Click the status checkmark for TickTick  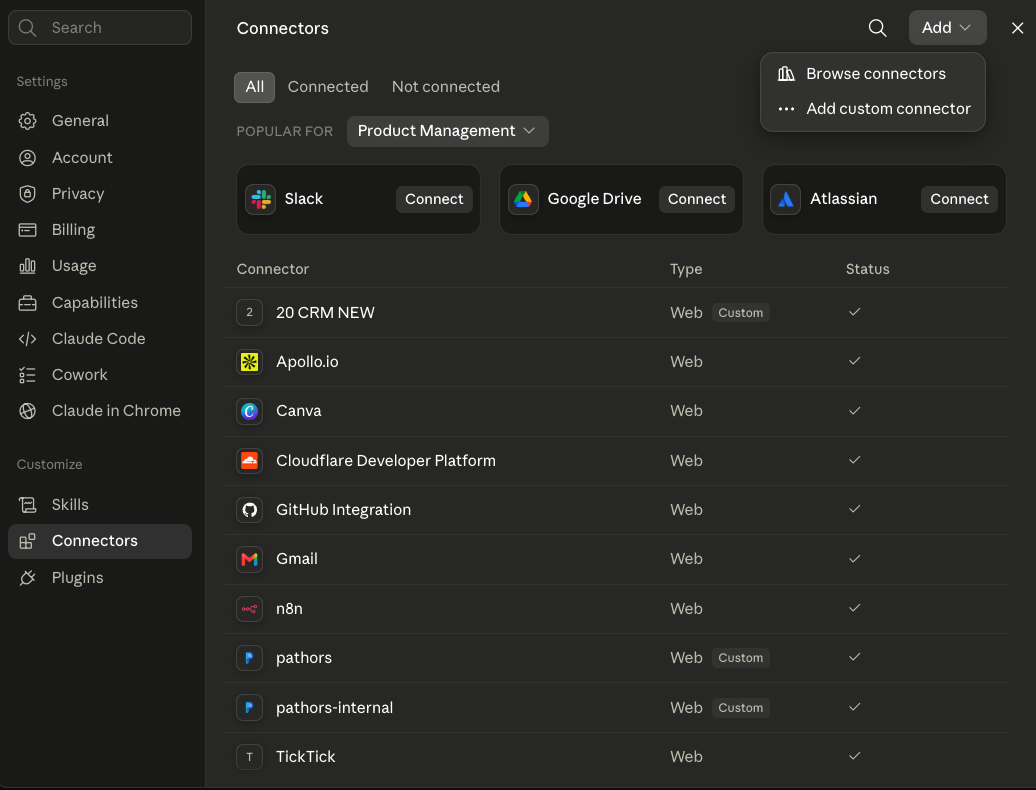pos(854,756)
